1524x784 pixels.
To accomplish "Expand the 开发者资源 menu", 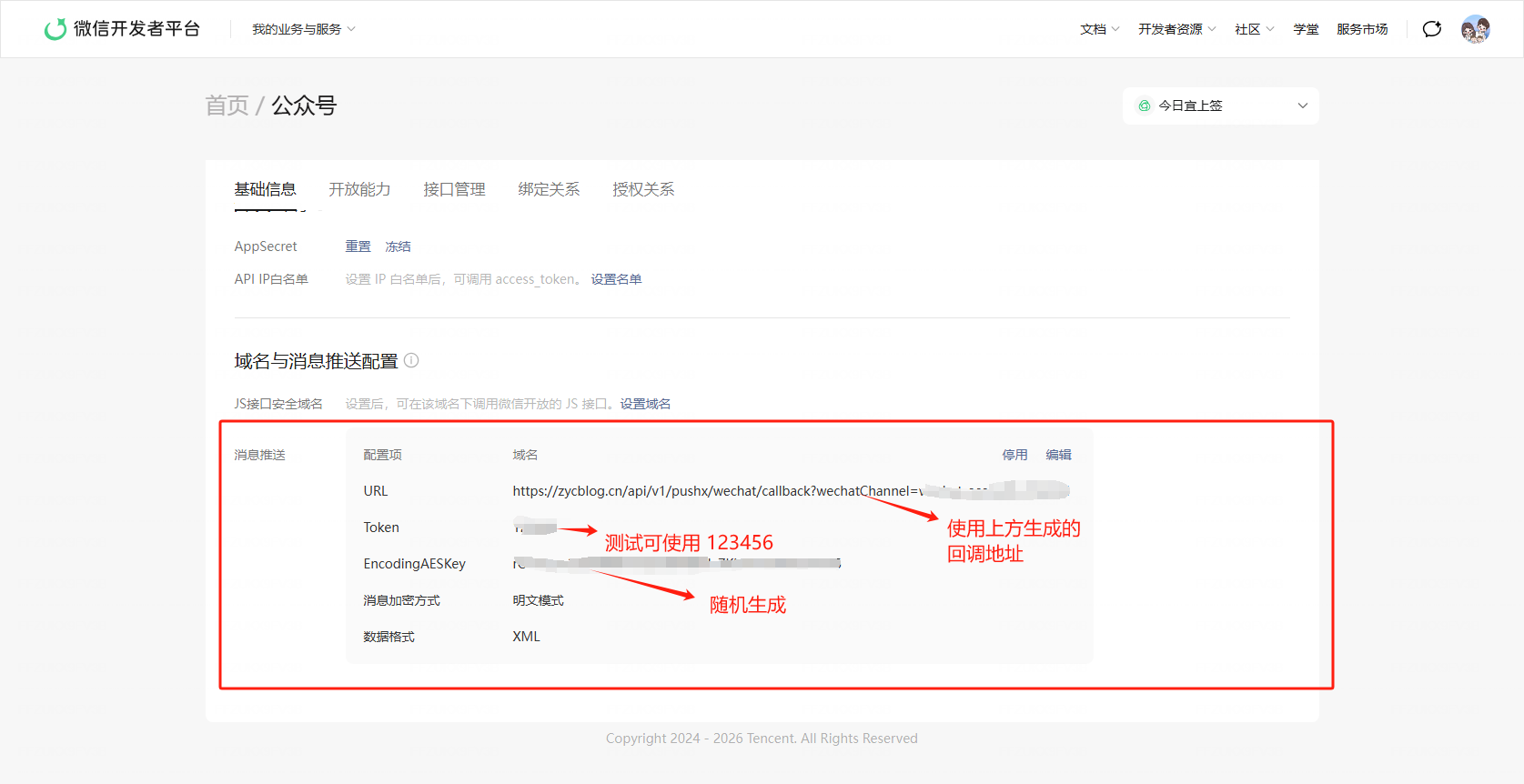I will (1177, 29).
